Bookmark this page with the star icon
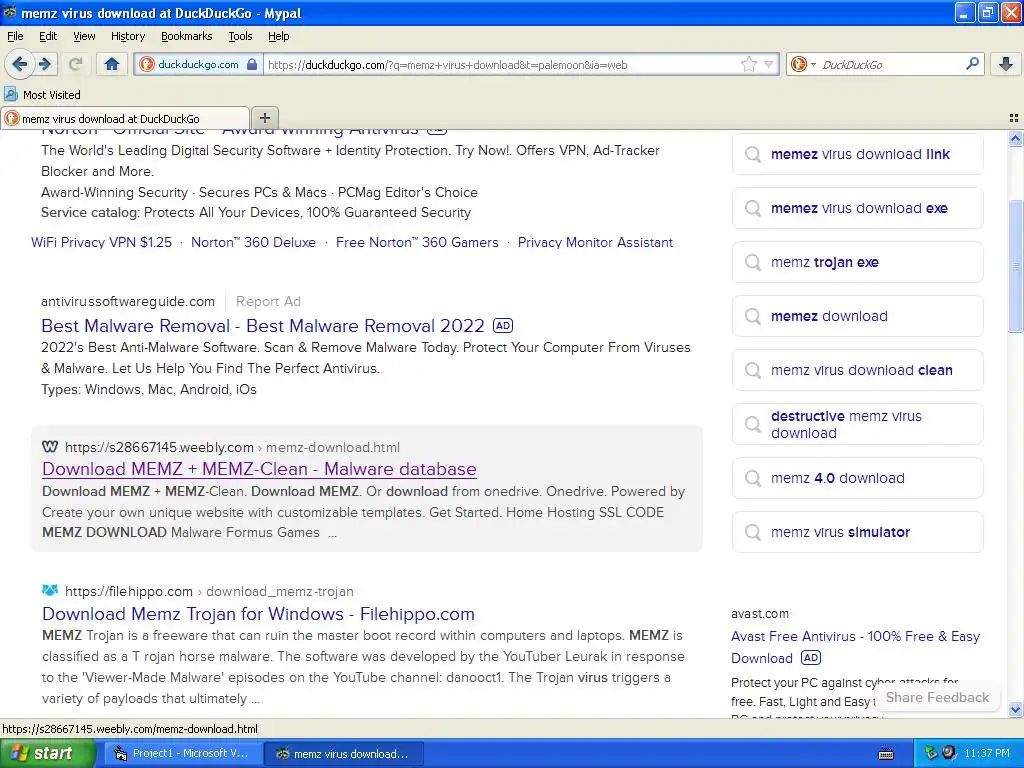1024x768 pixels. coord(748,64)
